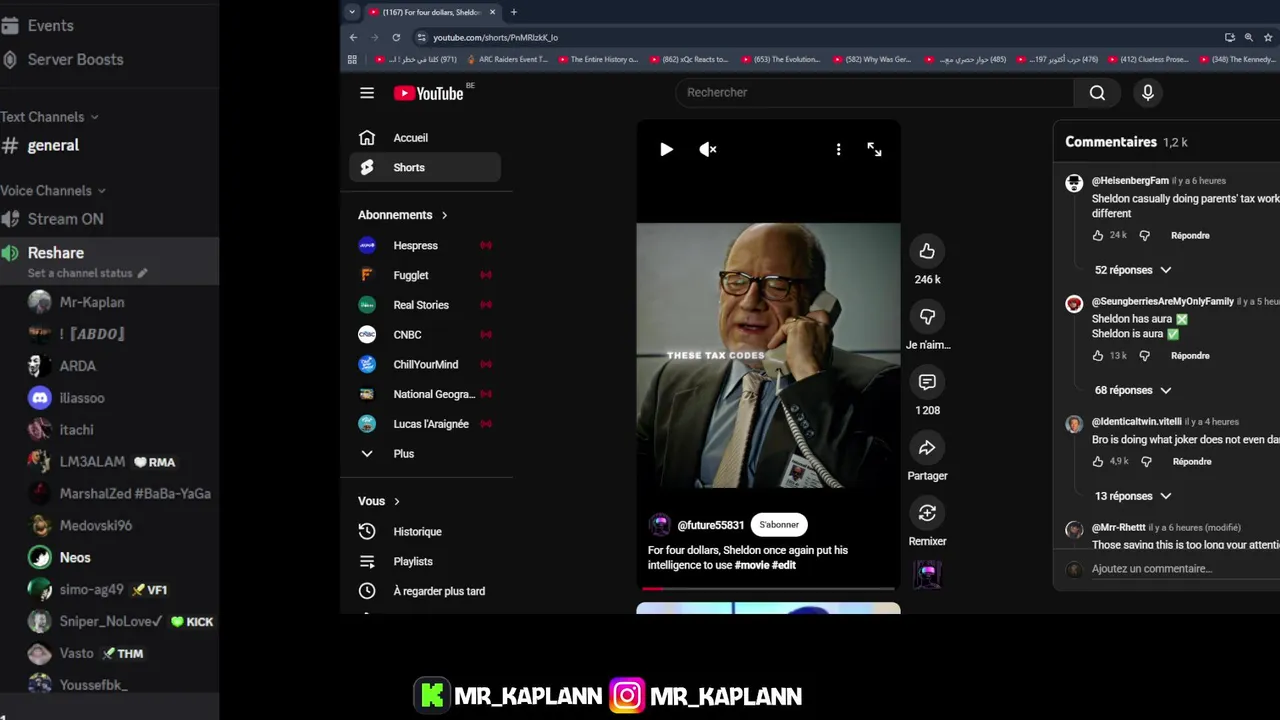Collapse the Text Channels category

click(49, 117)
